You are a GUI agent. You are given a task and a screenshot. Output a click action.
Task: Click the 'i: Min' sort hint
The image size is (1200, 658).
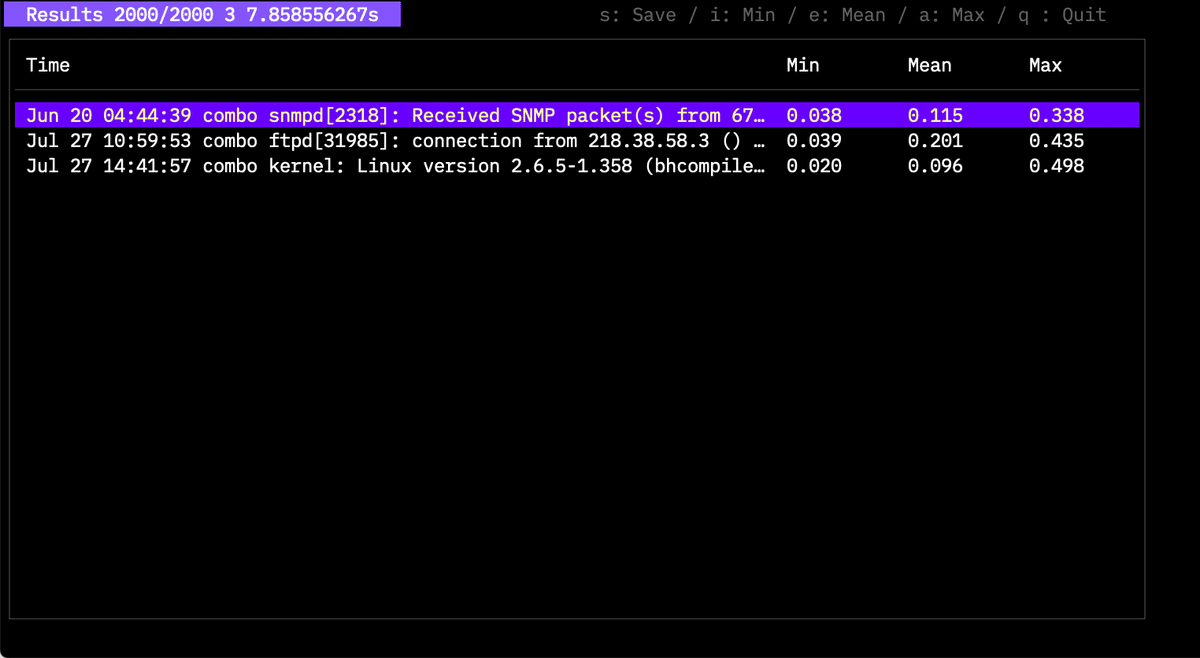point(742,15)
